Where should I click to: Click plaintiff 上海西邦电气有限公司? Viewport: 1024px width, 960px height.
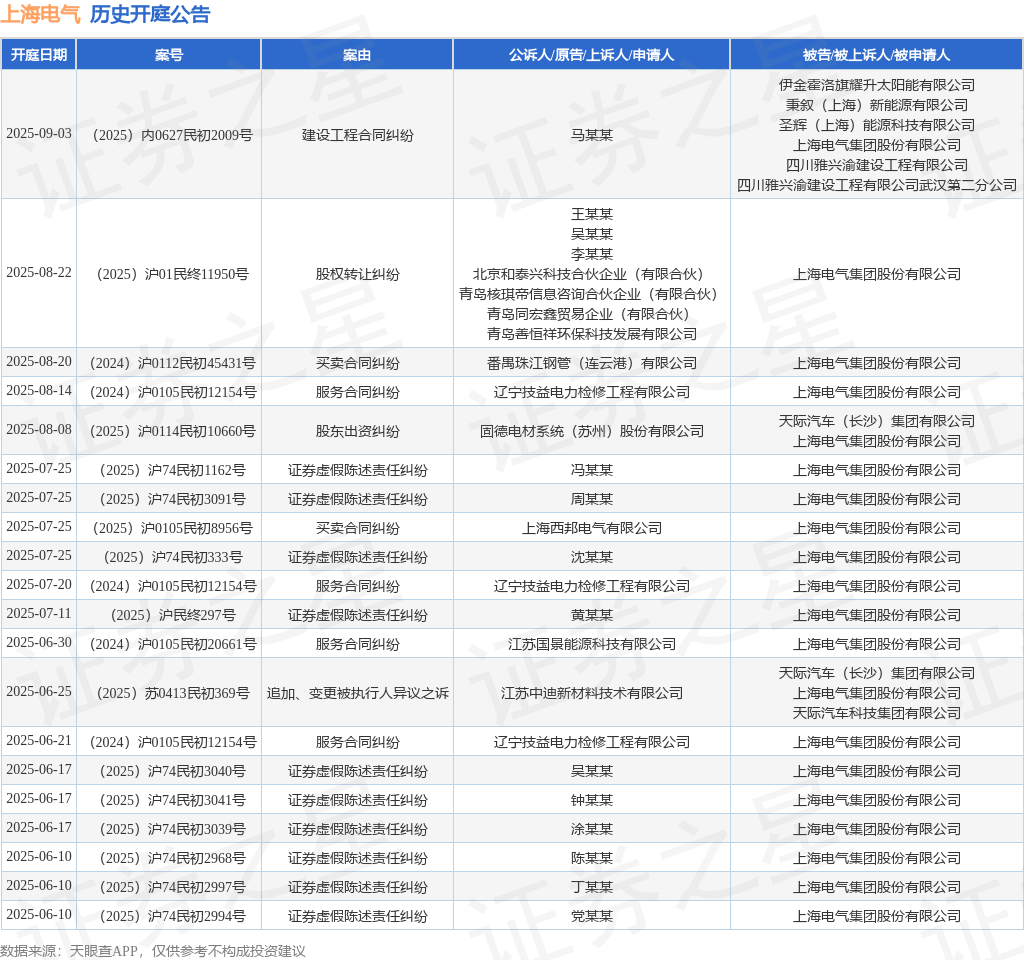592,528
